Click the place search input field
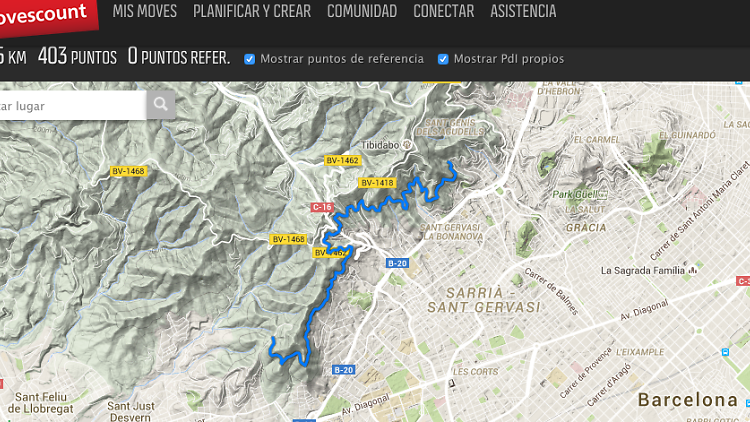This screenshot has width=750, height=422. [73, 105]
